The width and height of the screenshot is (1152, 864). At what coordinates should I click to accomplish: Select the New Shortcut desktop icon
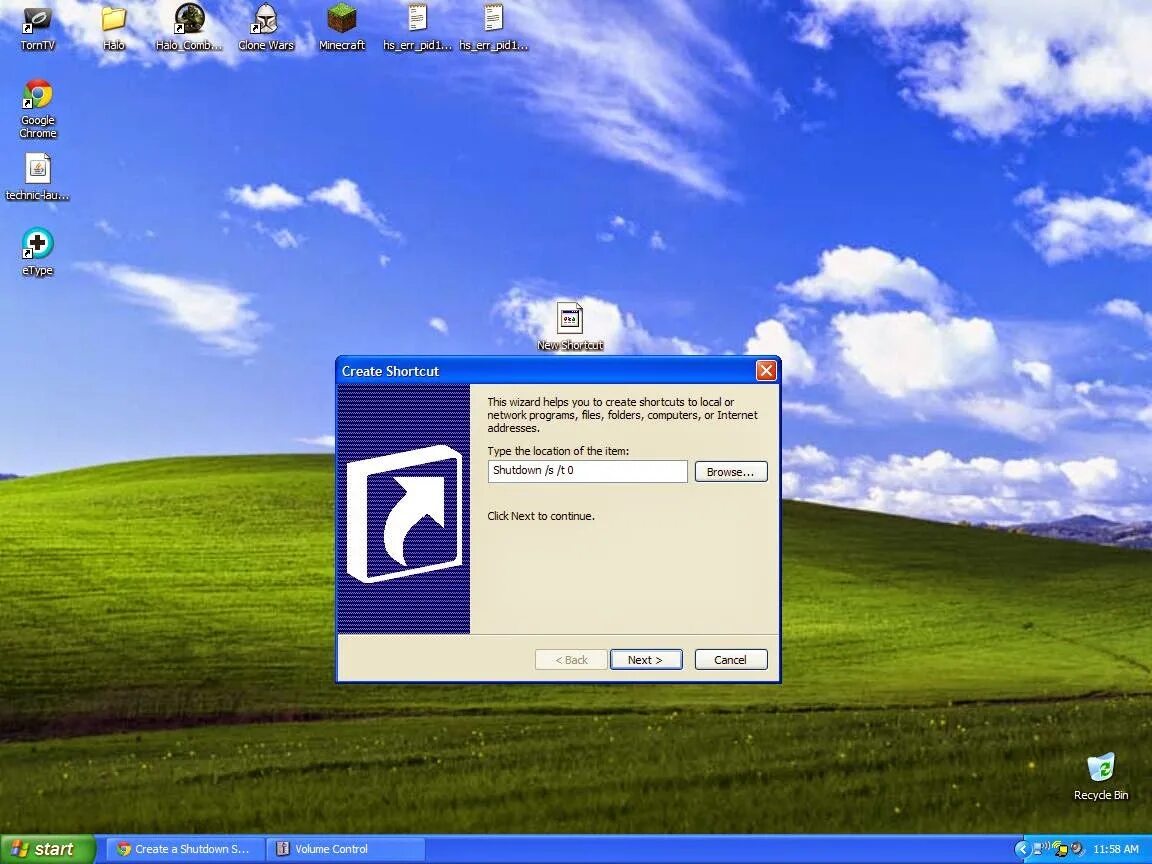point(570,326)
